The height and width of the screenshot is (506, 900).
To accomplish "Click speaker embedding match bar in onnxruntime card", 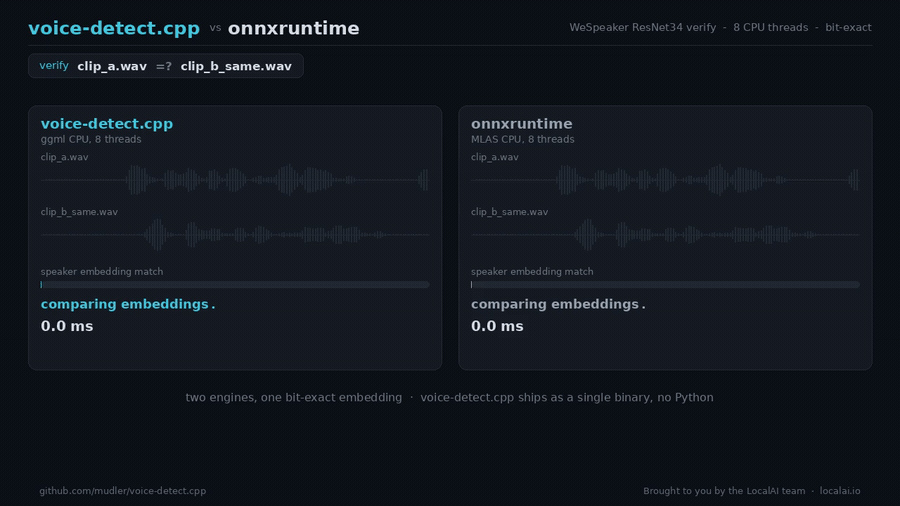I will coord(665,285).
